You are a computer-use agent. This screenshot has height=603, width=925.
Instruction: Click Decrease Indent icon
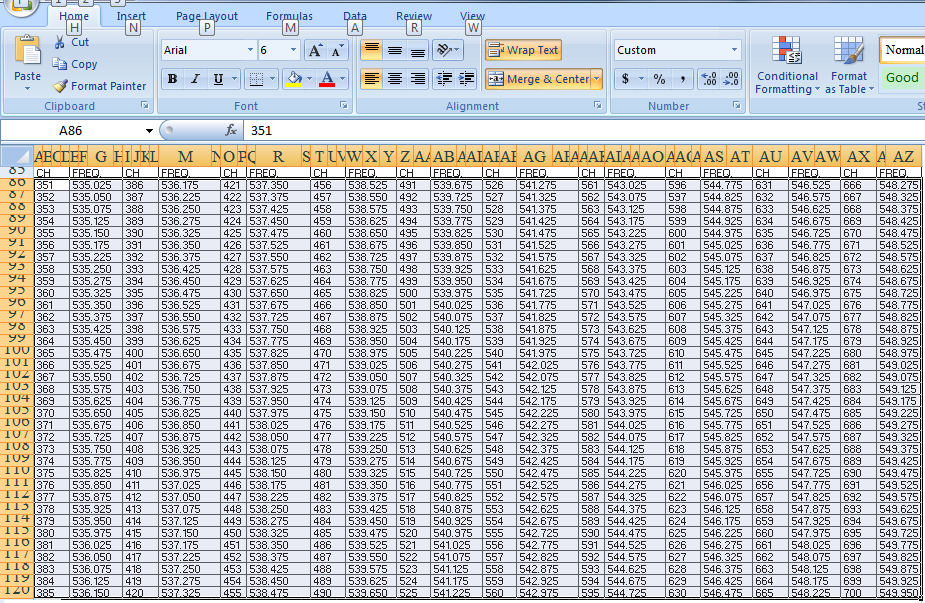click(x=444, y=78)
